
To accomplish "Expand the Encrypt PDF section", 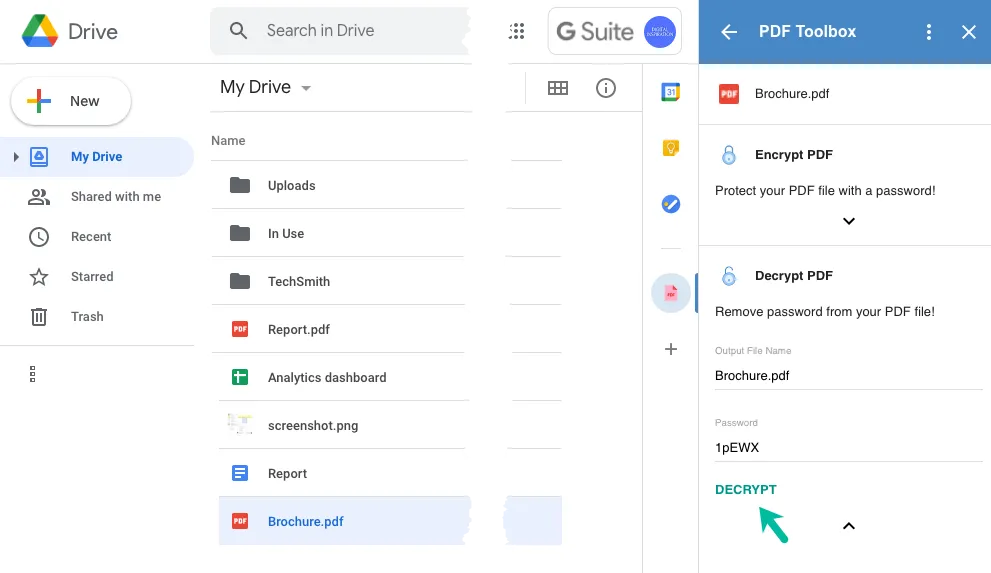I will (x=849, y=221).
